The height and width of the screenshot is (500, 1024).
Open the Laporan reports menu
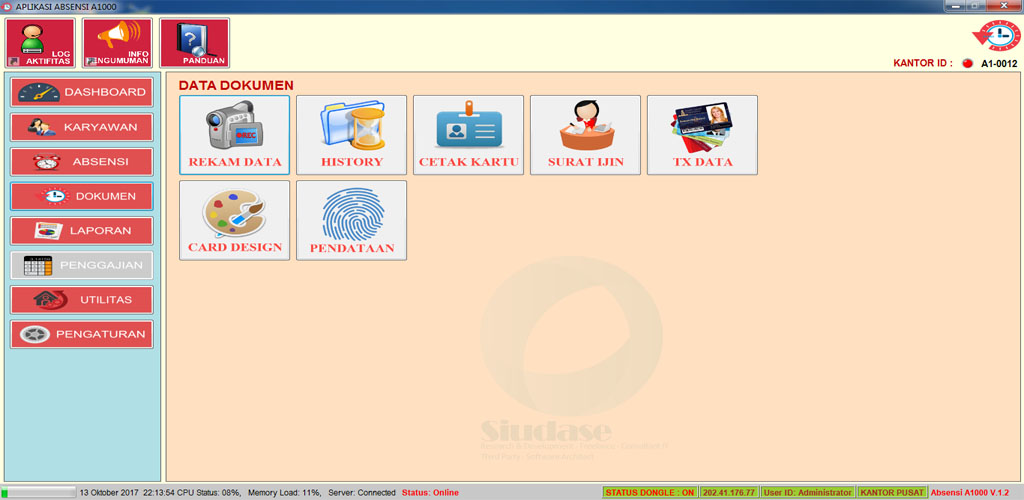[82, 231]
